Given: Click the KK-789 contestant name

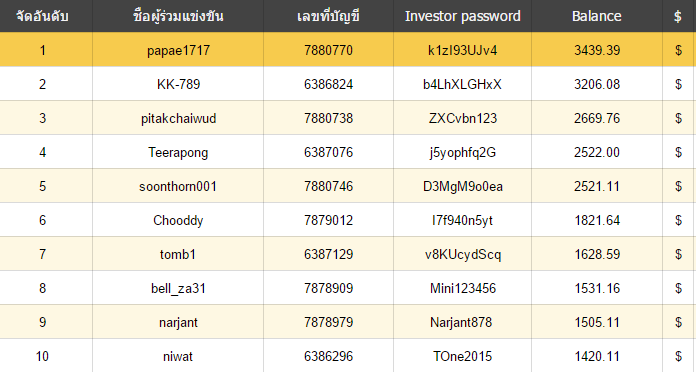Looking at the screenshot, I should [178, 84].
